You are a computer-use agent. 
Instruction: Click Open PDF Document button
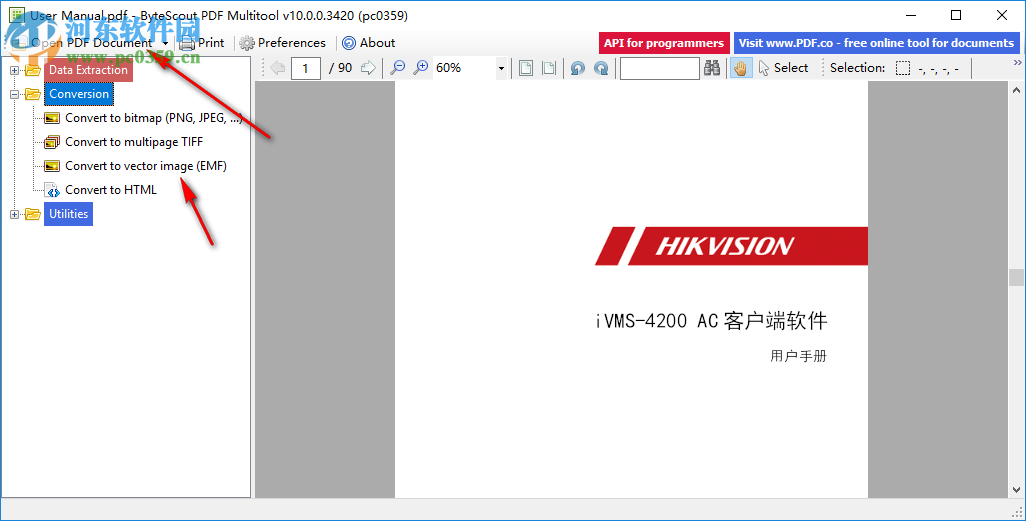click(84, 43)
